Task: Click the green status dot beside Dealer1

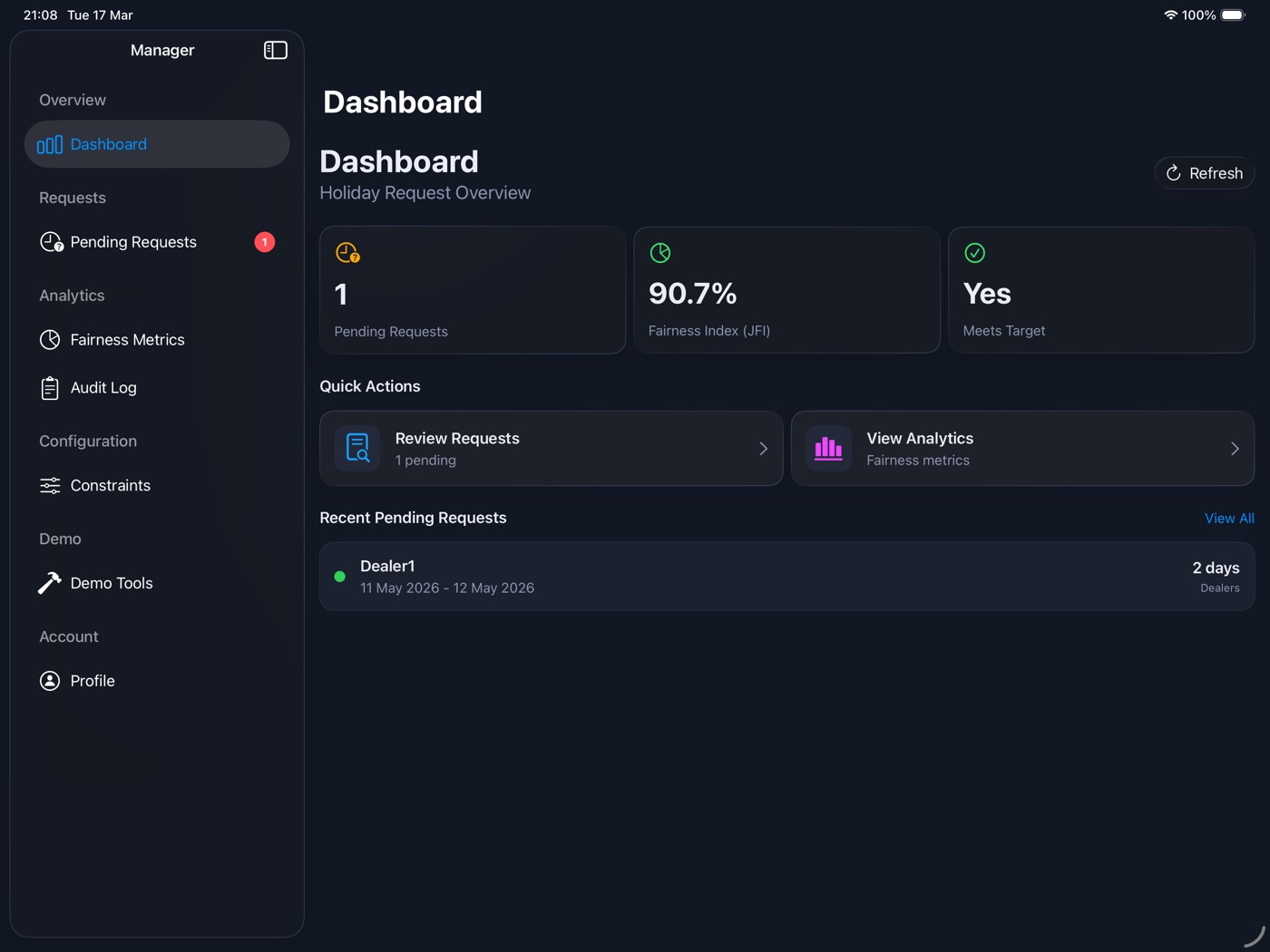Action: click(x=340, y=577)
